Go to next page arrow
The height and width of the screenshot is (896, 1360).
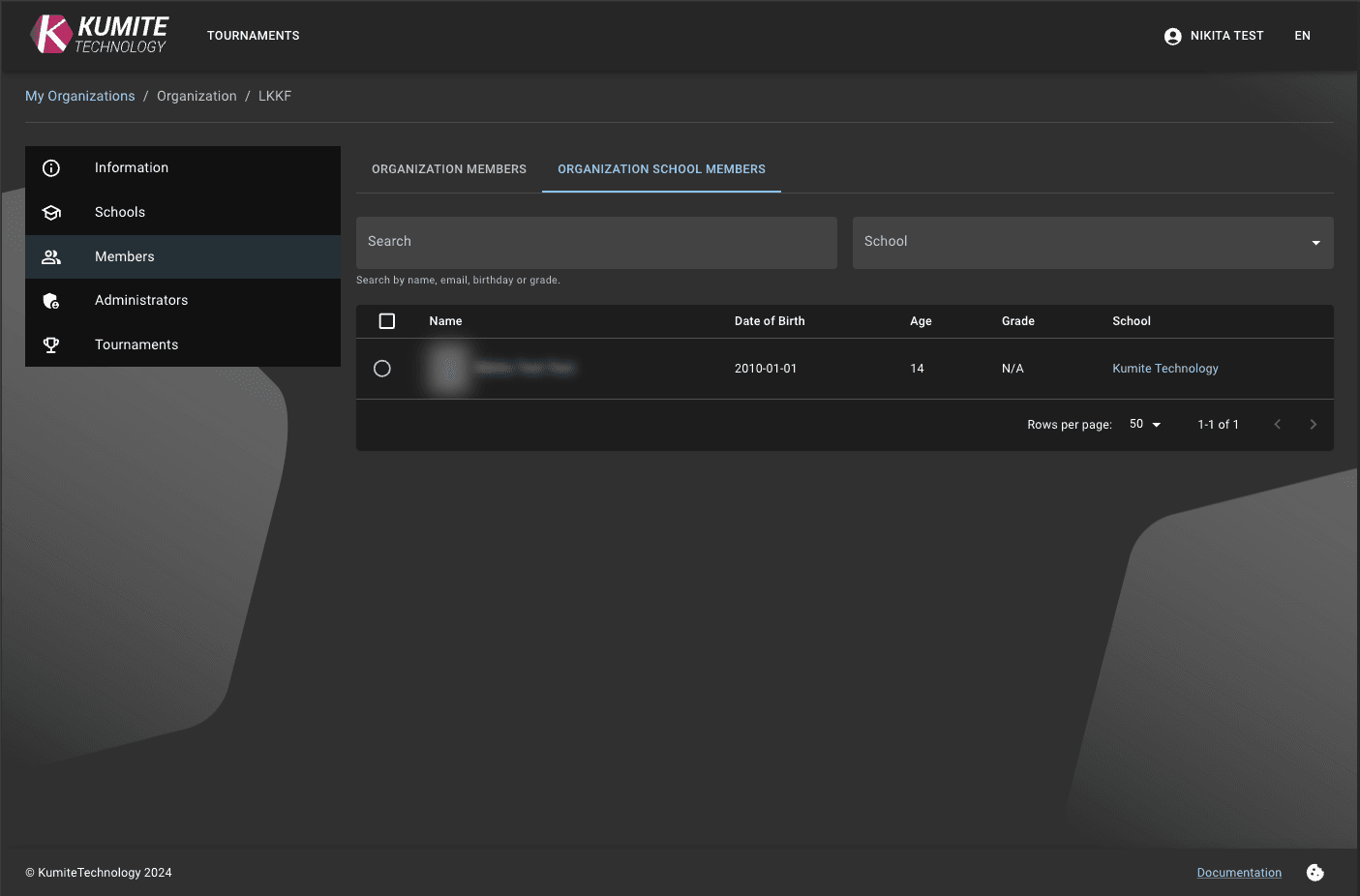point(1313,425)
